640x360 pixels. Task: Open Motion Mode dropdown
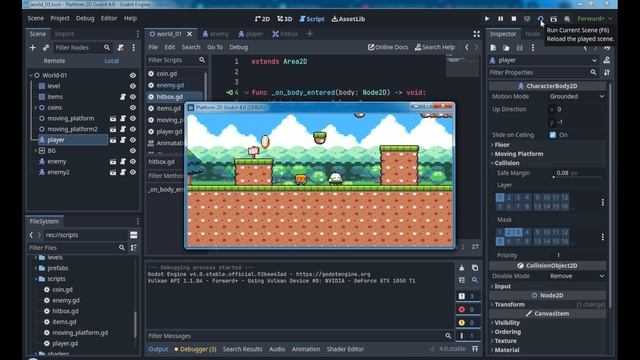[x=577, y=96]
